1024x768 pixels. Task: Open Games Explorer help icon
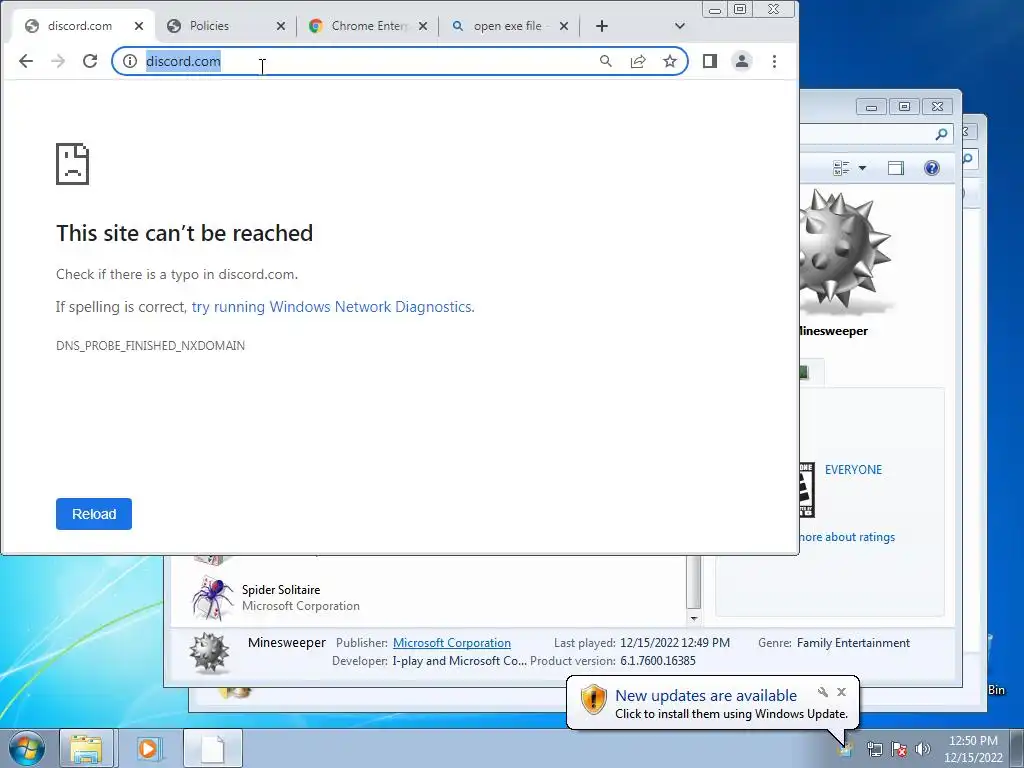(932, 168)
